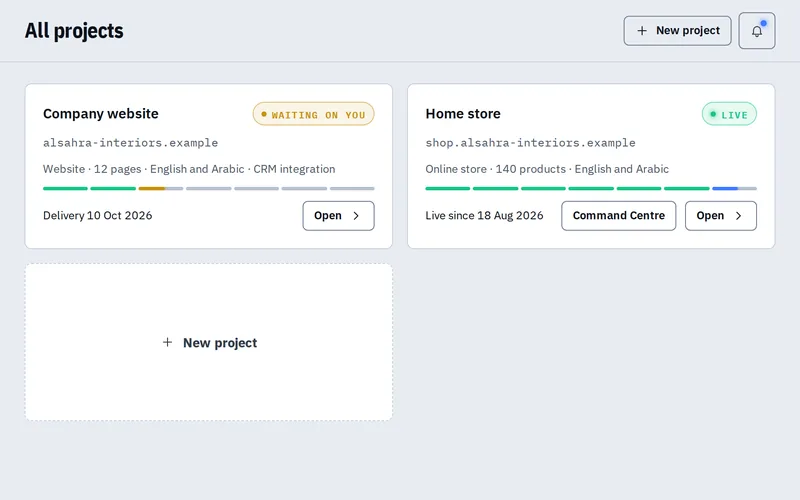Open the Home store project
The height and width of the screenshot is (500, 800).
[x=720, y=215]
